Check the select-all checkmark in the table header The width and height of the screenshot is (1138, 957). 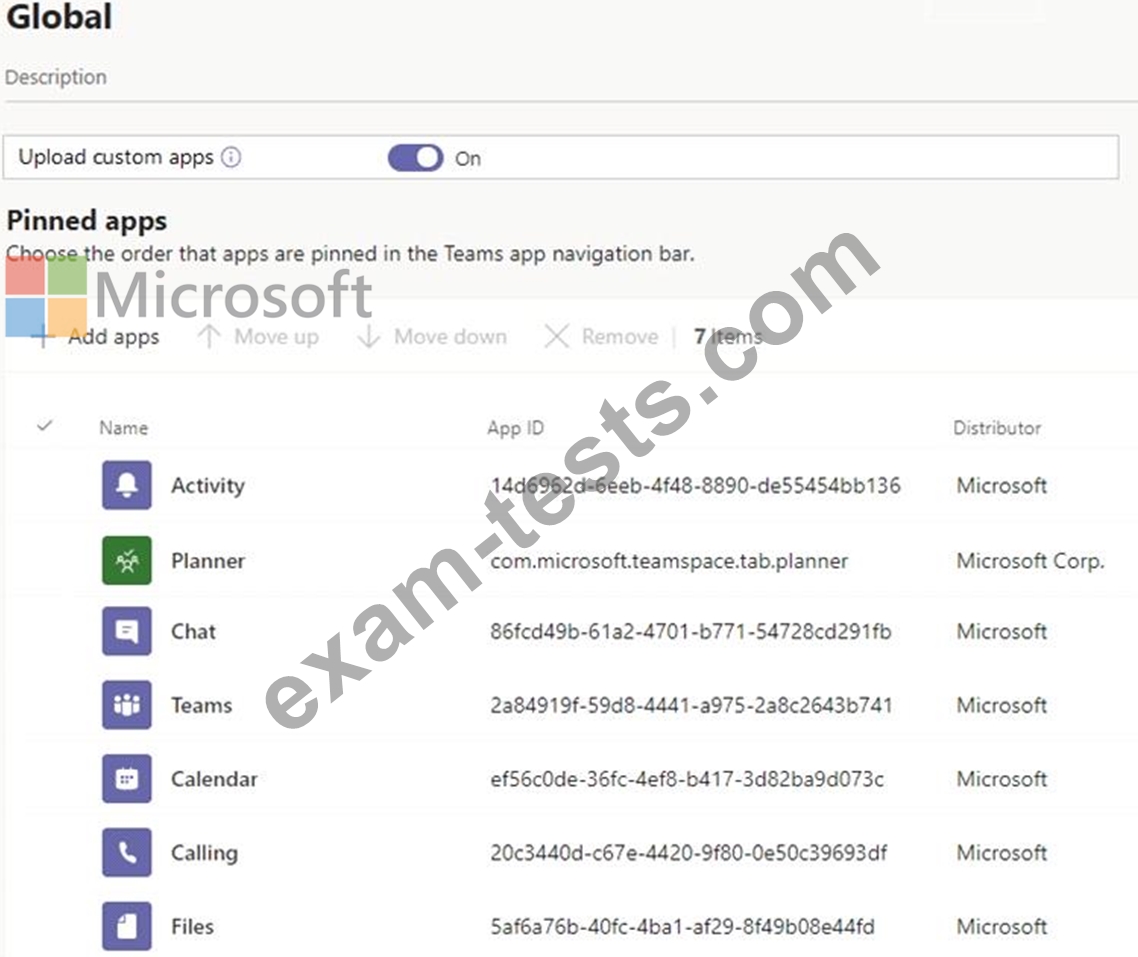[x=45, y=426]
